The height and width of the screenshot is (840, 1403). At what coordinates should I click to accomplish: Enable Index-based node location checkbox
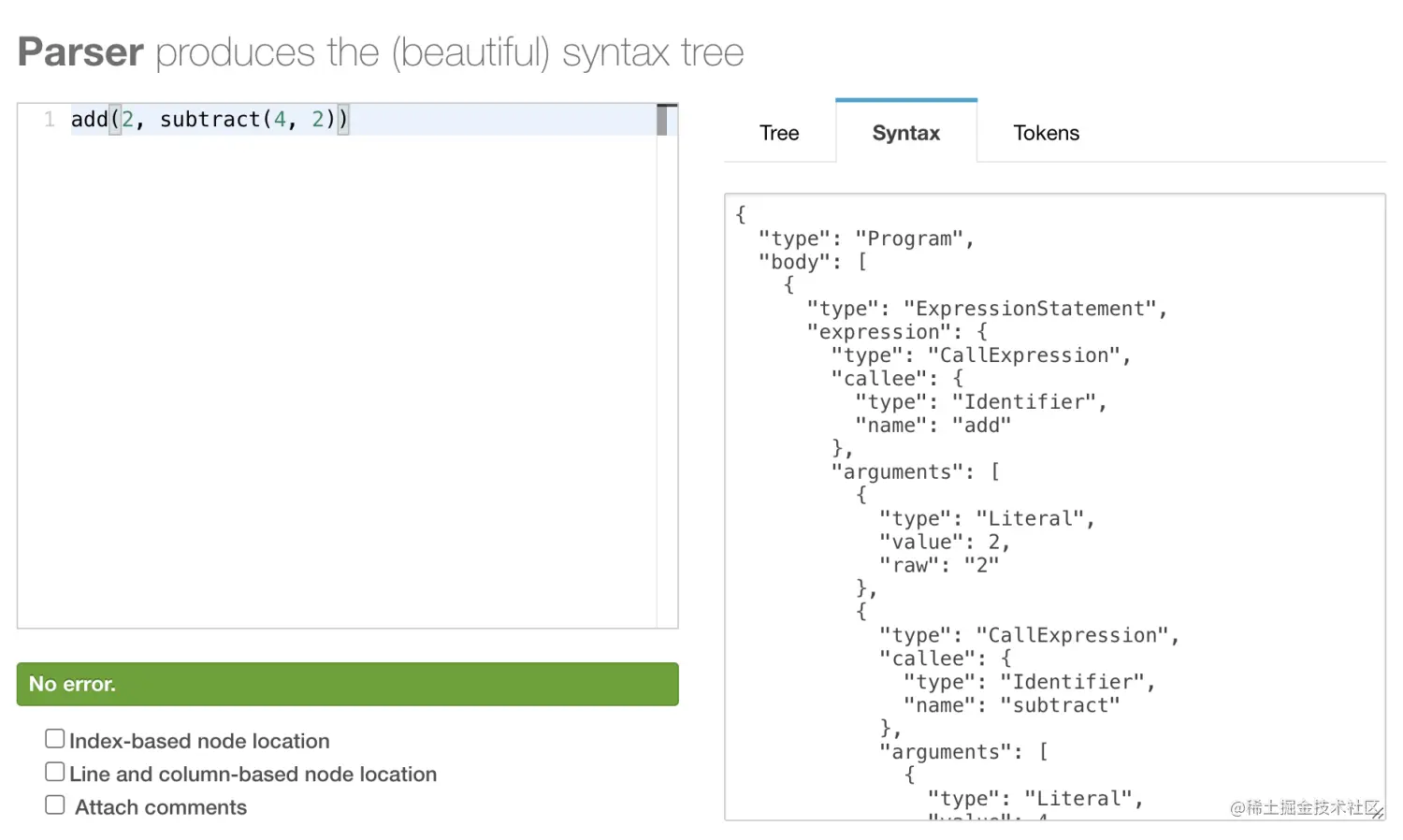coord(55,739)
